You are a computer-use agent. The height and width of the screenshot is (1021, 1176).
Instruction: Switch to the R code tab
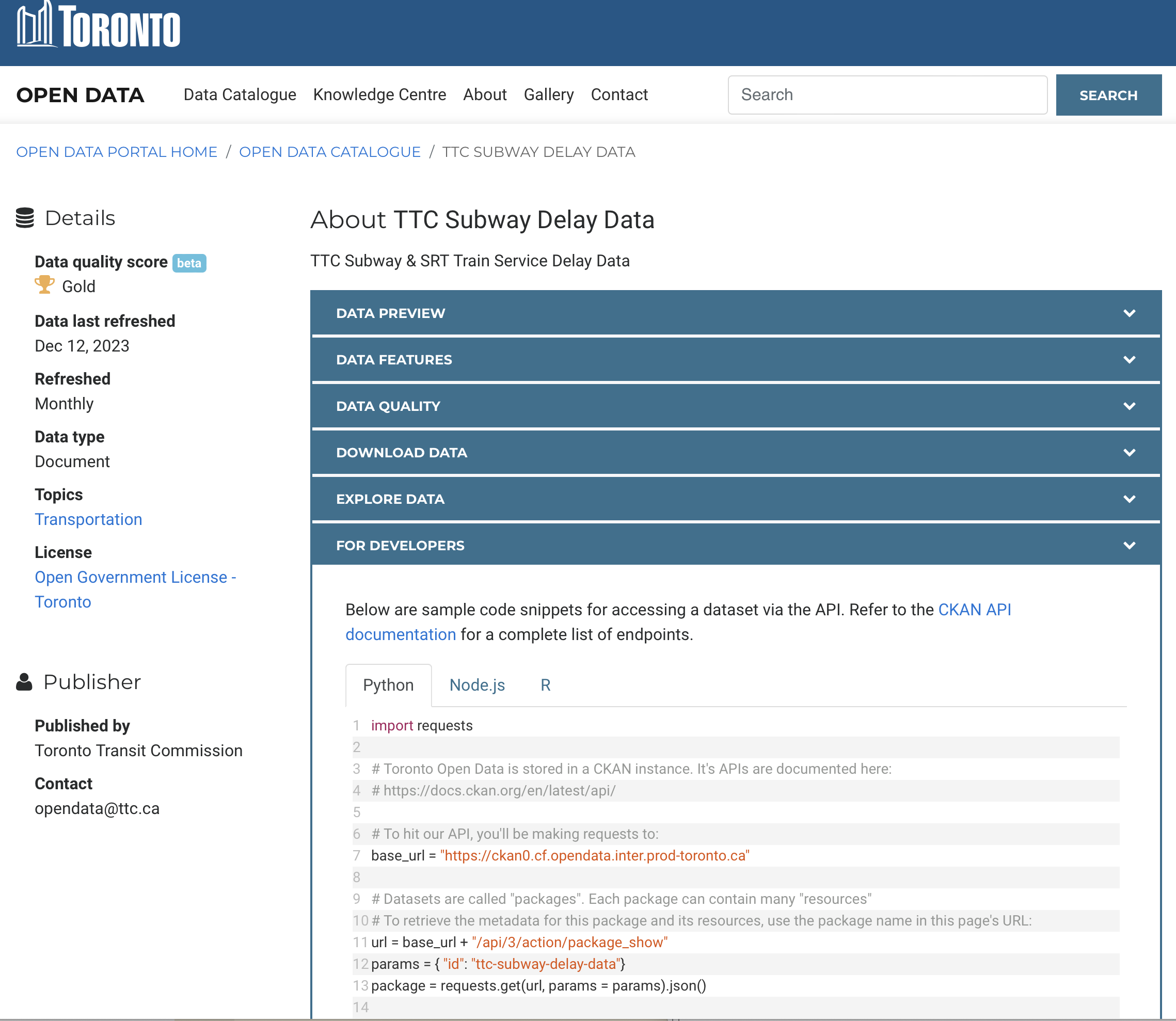(x=545, y=685)
